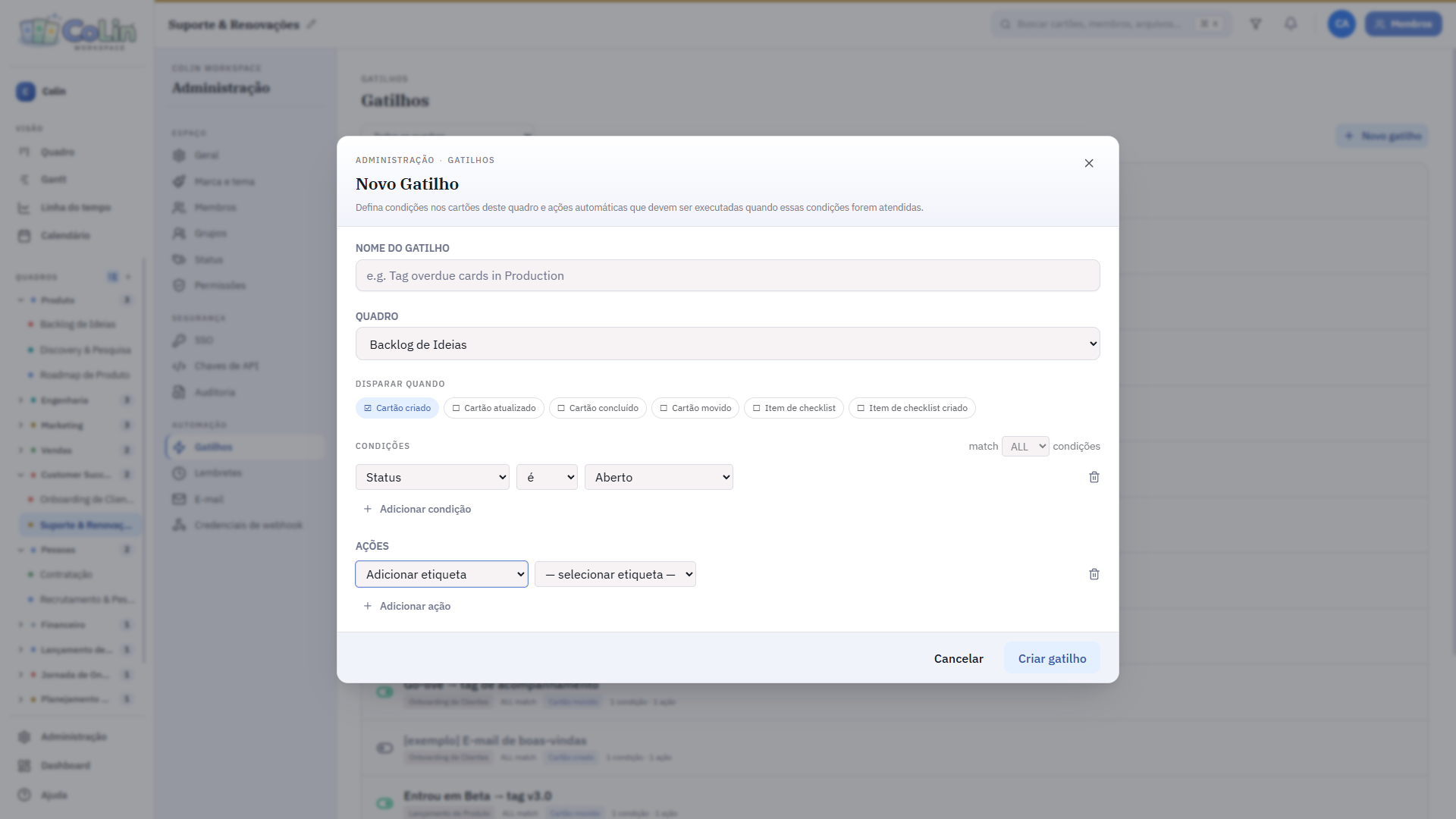The width and height of the screenshot is (1456, 819).
Task: Open Ajuda from the sidebar
Action: click(x=54, y=795)
